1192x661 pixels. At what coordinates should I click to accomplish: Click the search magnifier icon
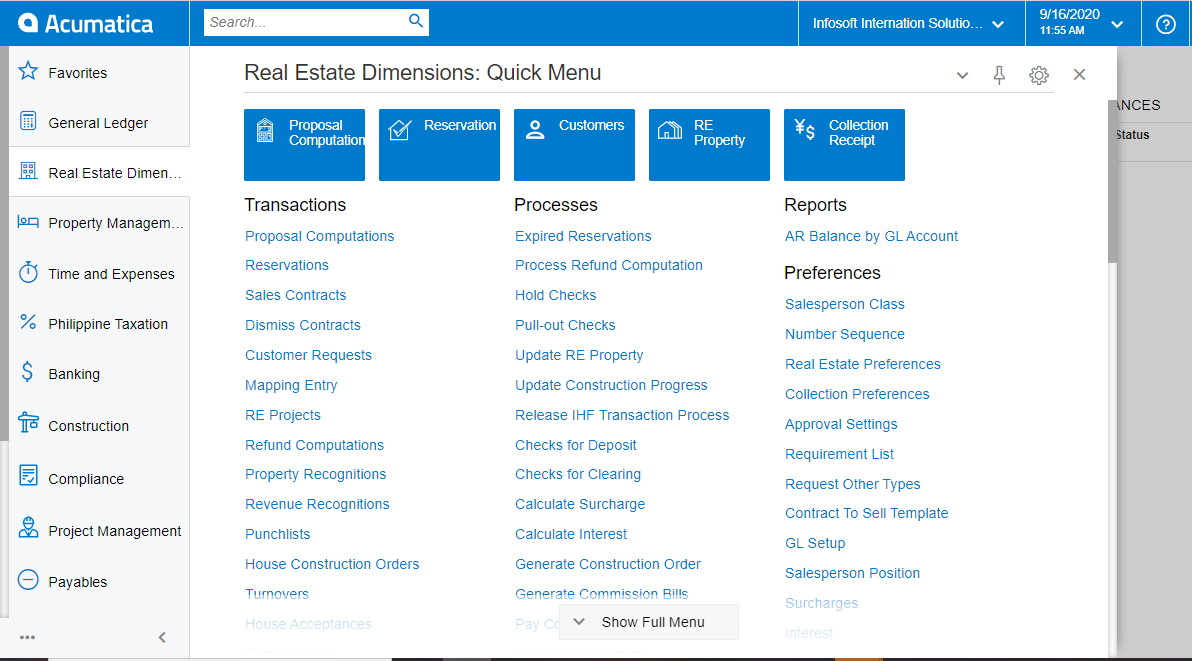(x=416, y=21)
